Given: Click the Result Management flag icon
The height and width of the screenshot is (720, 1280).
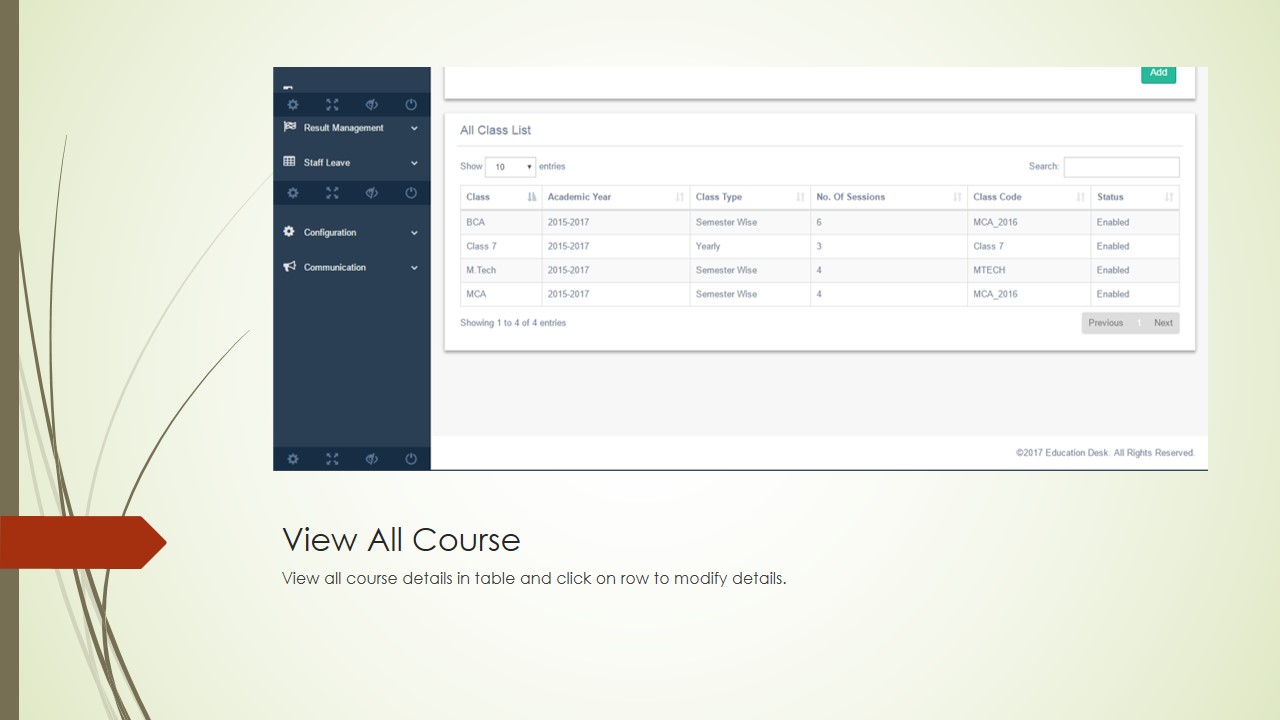Looking at the screenshot, I should (290, 127).
